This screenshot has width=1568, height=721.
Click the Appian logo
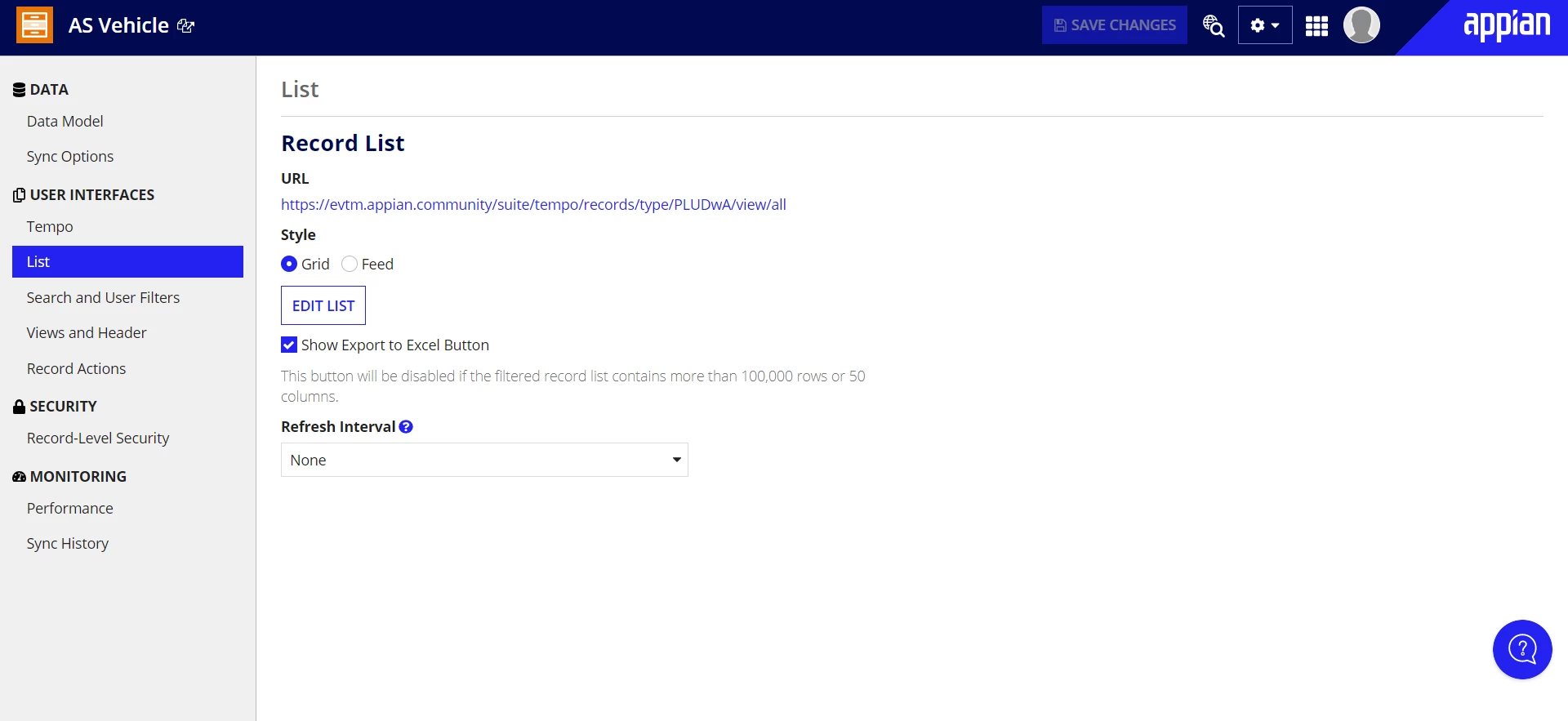[1507, 25]
